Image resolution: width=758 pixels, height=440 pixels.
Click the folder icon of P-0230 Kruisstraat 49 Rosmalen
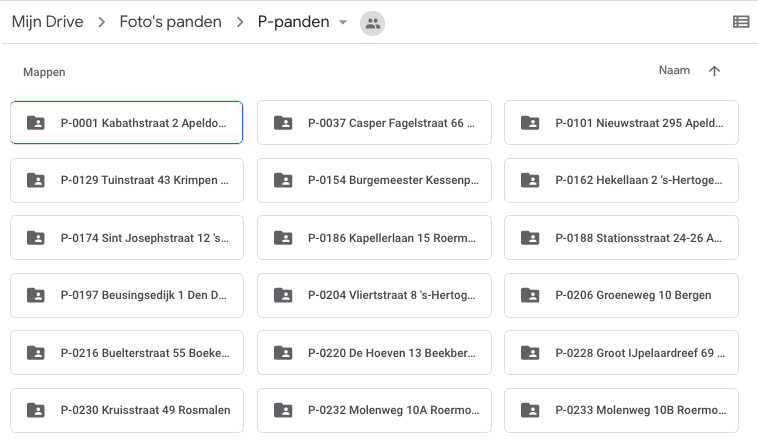(x=36, y=410)
